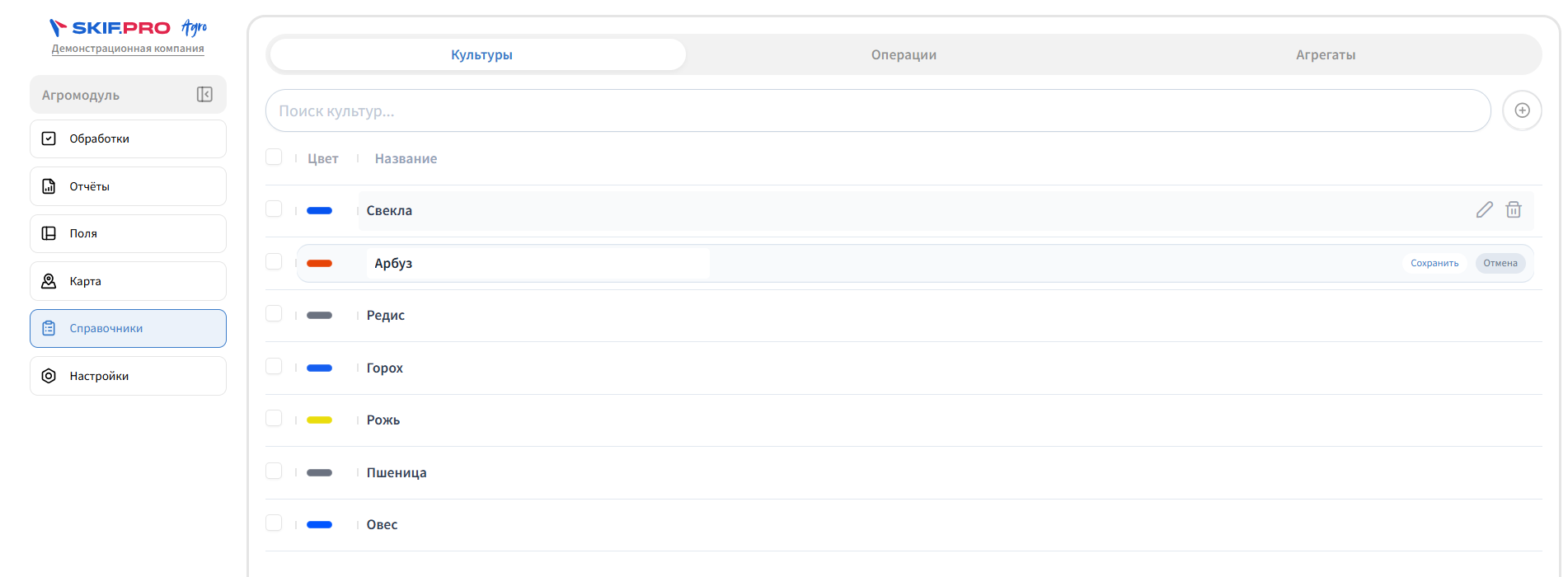
Task: Cancel editing with the Отмена button
Action: tap(1500, 263)
